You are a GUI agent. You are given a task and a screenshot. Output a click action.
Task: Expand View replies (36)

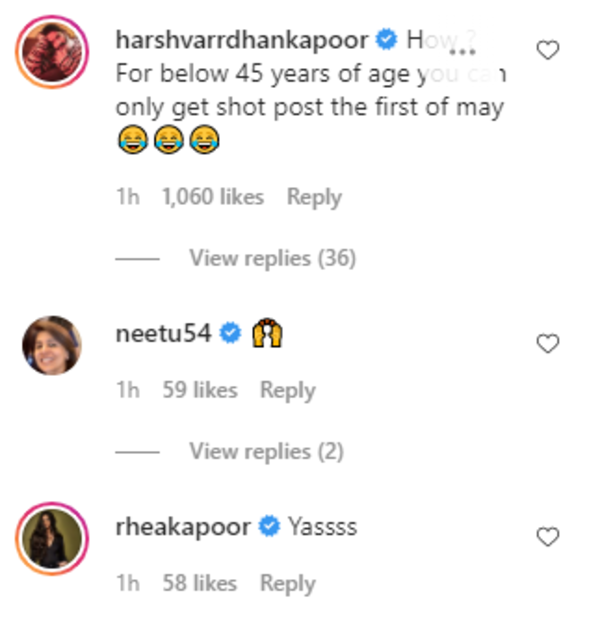click(x=272, y=258)
